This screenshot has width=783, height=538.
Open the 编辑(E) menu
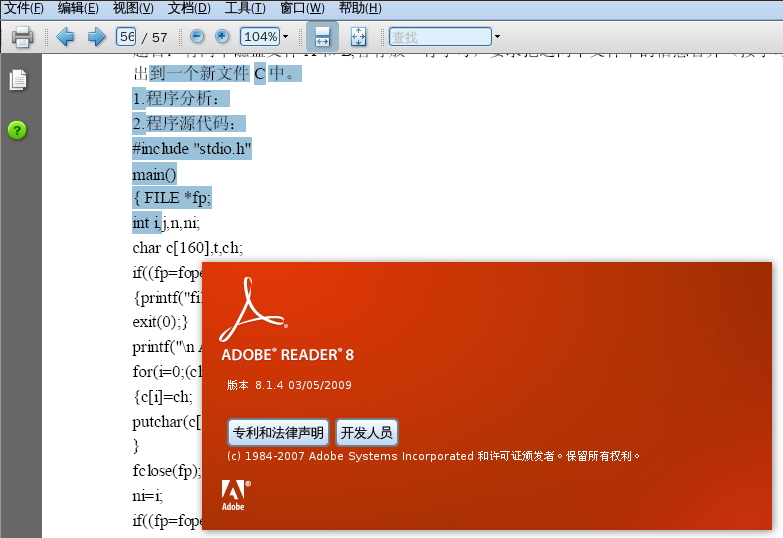(x=78, y=8)
